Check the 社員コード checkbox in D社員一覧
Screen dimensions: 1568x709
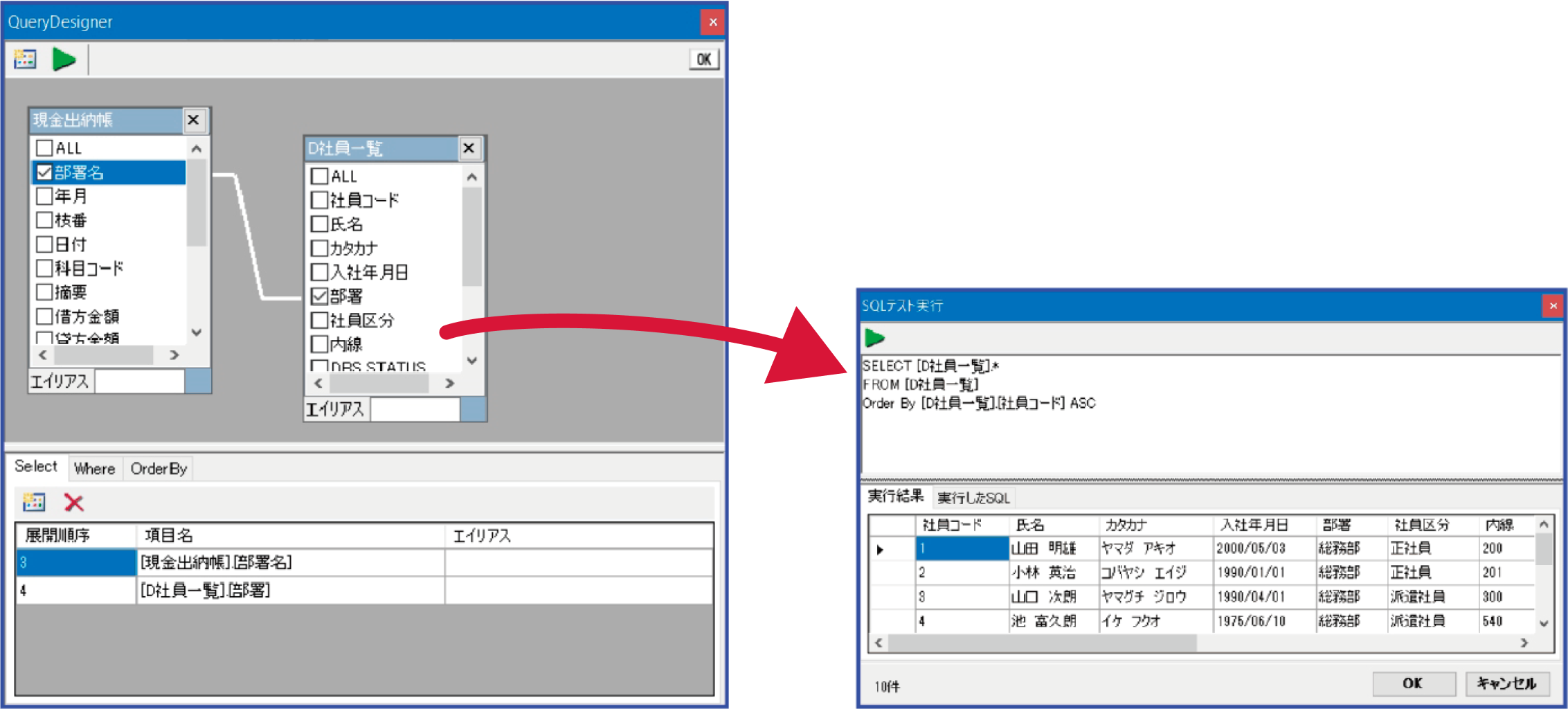(x=319, y=201)
